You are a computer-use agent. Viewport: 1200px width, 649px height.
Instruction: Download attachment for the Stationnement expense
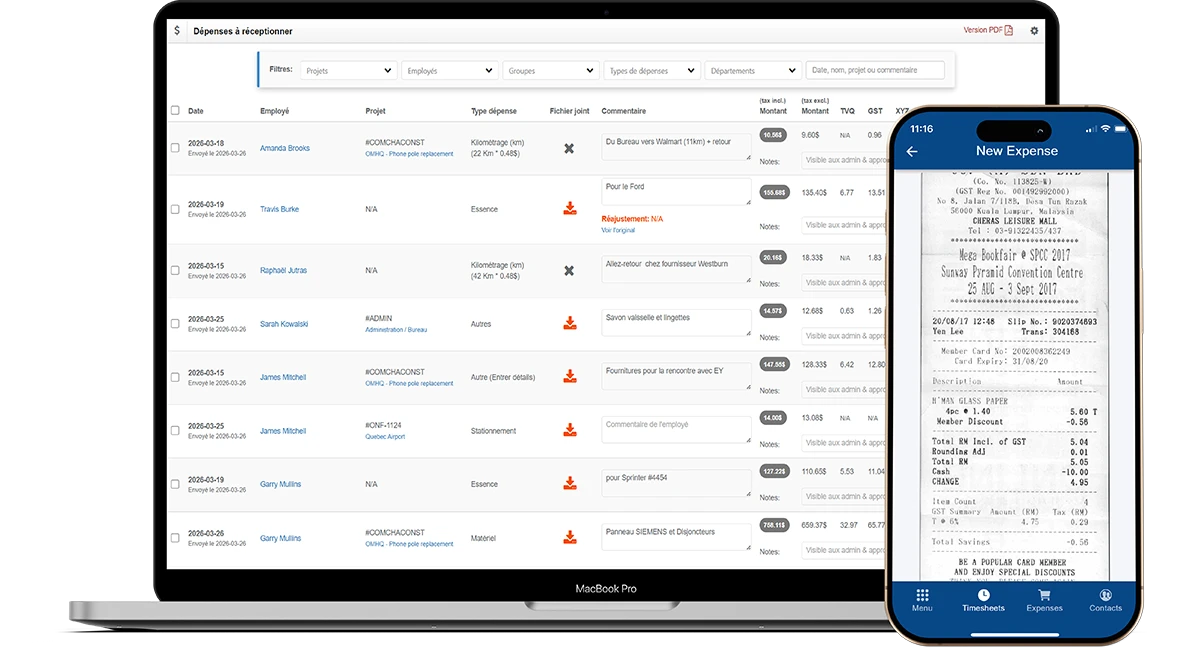click(x=570, y=430)
